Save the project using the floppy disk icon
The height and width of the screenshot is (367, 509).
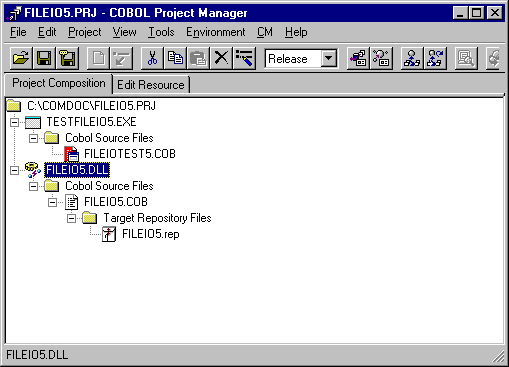click(x=44, y=58)
